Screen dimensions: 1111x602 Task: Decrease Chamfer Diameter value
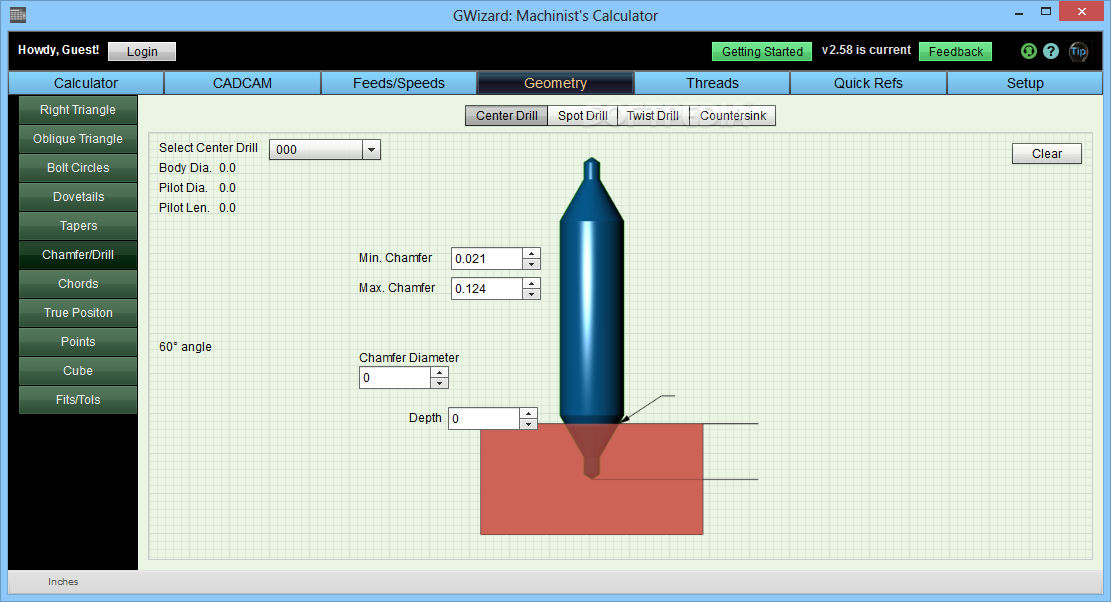coord(439,383)
